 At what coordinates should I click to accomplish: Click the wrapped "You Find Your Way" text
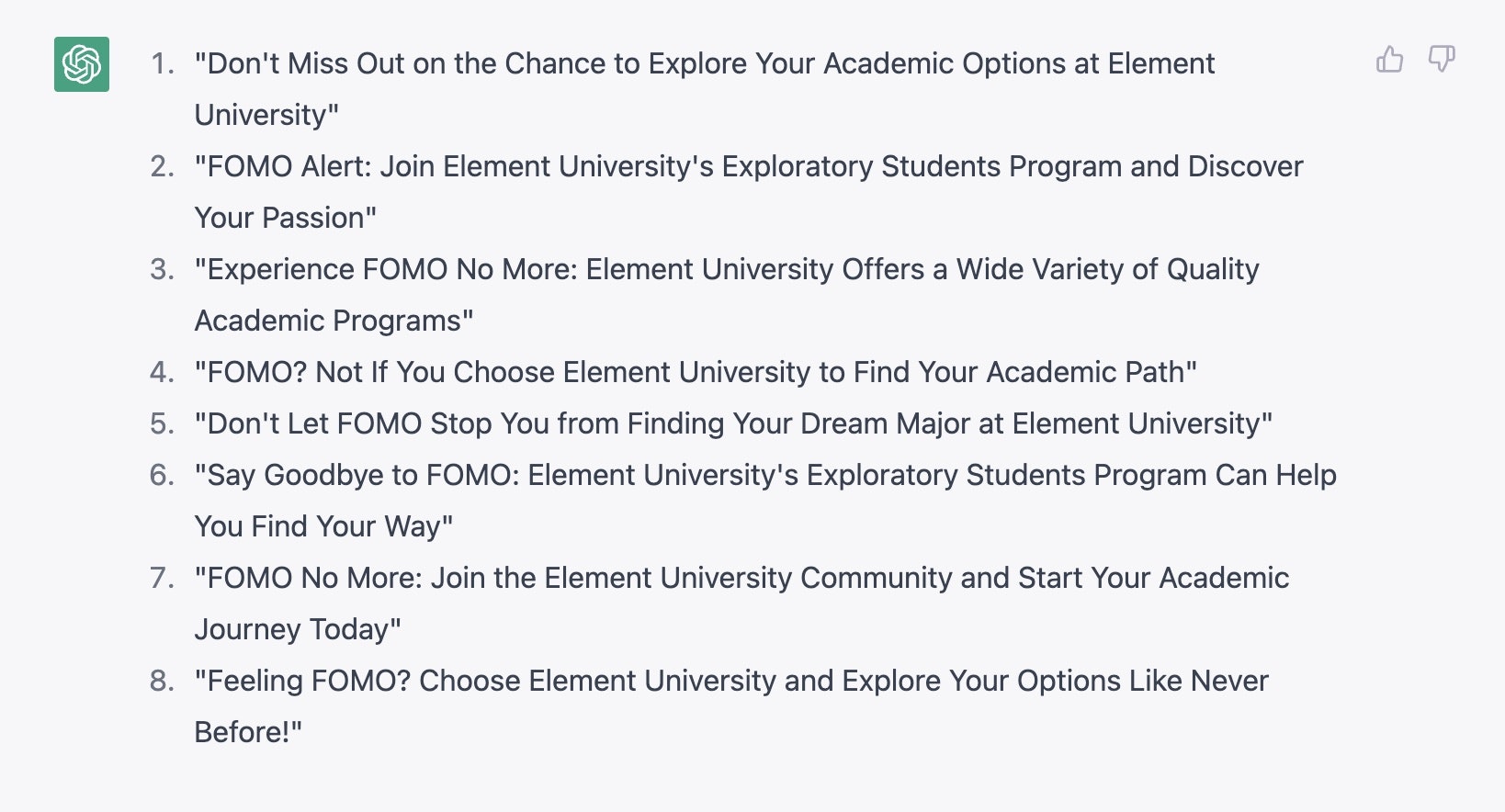coord(323,526)
